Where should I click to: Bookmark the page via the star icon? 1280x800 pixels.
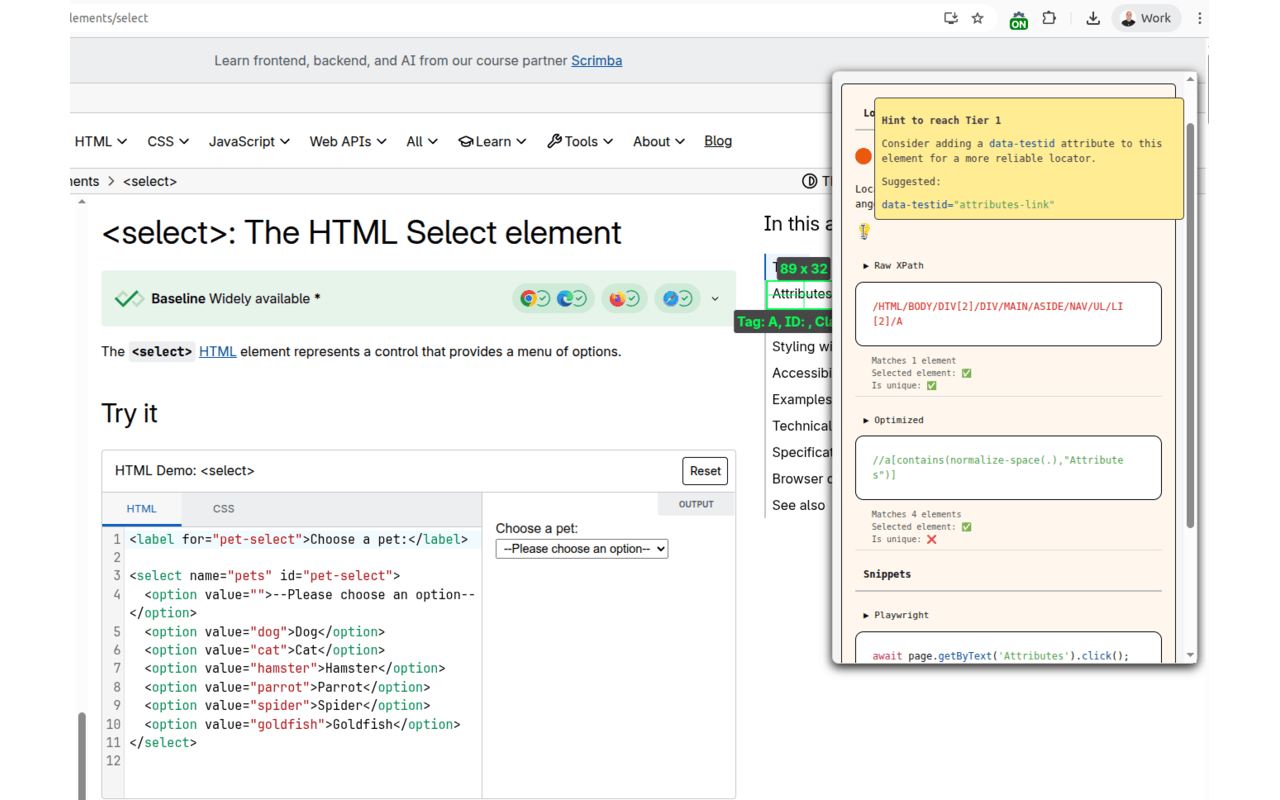tap(977, 18)
